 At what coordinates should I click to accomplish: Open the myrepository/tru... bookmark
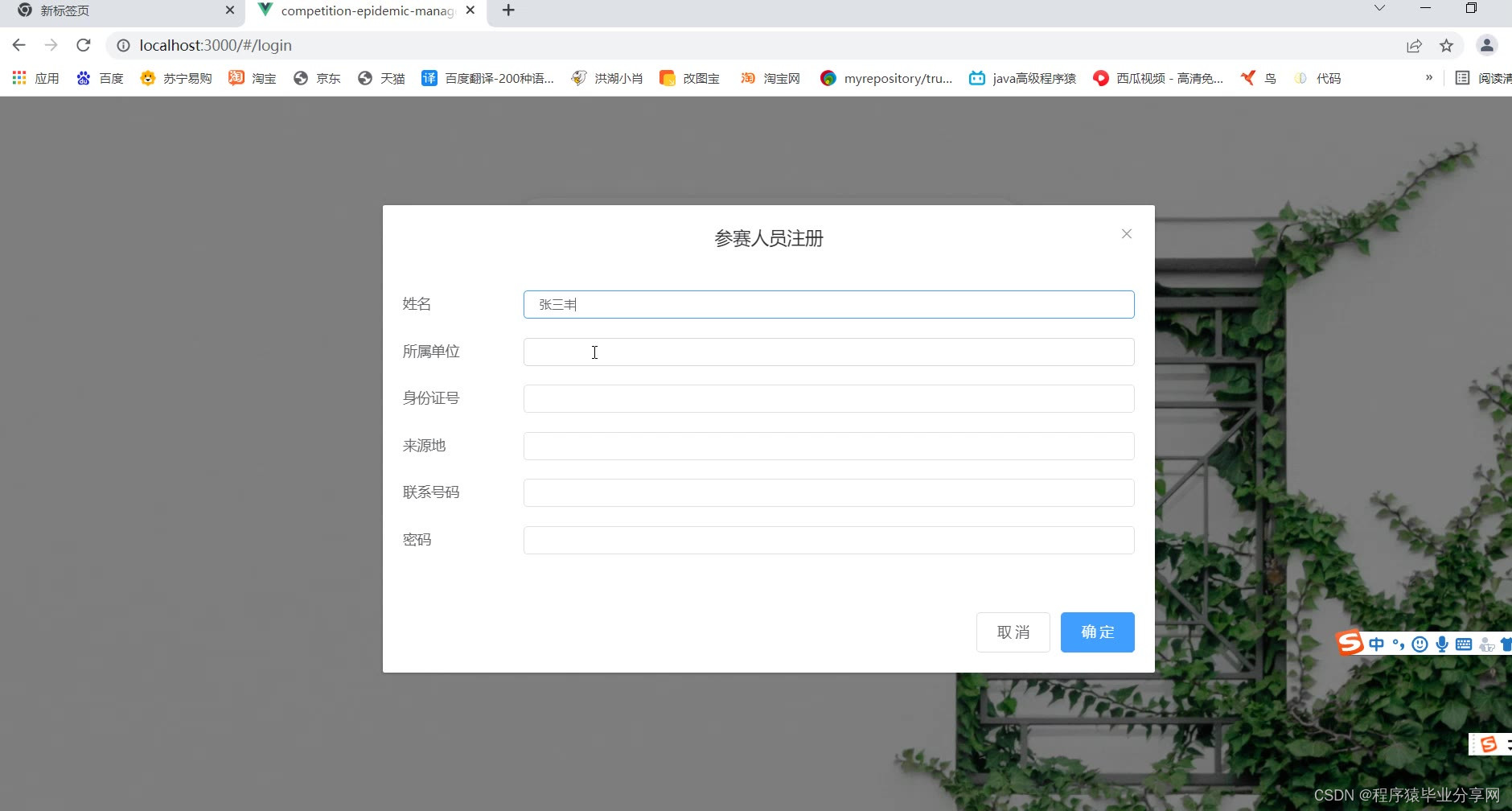click(x=886, y=78)
